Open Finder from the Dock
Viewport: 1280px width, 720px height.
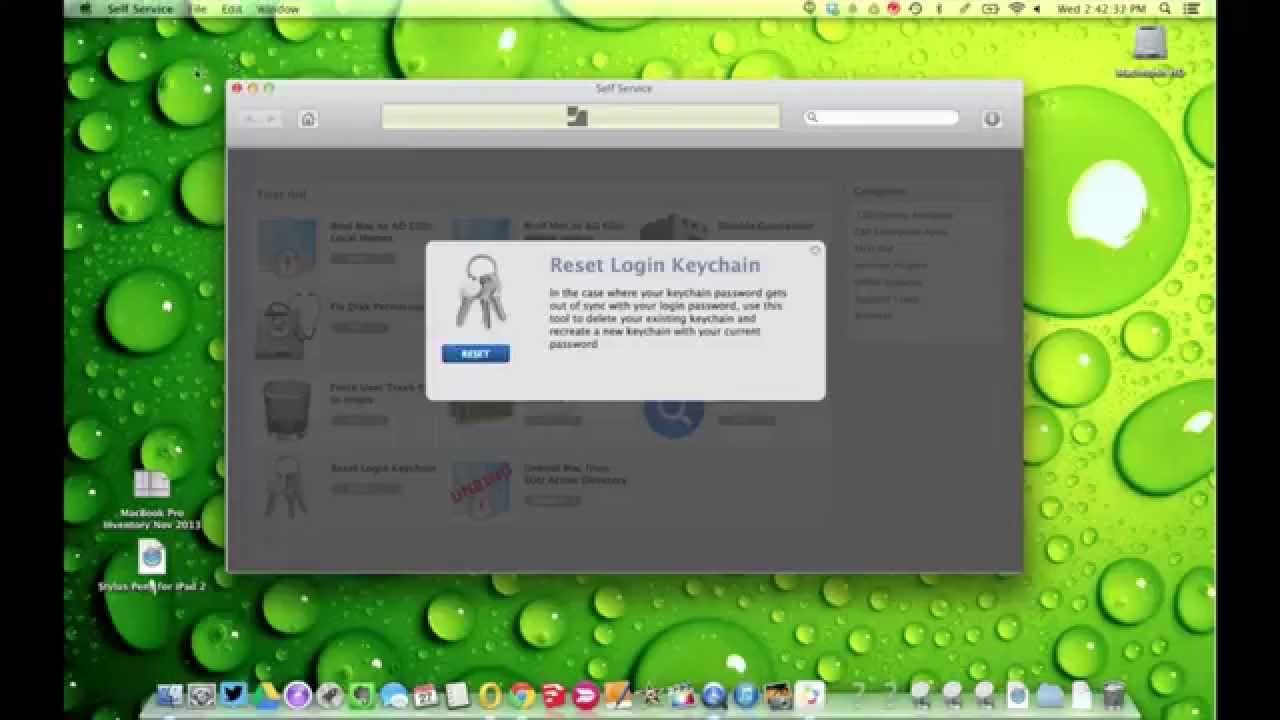coord(171,696)
